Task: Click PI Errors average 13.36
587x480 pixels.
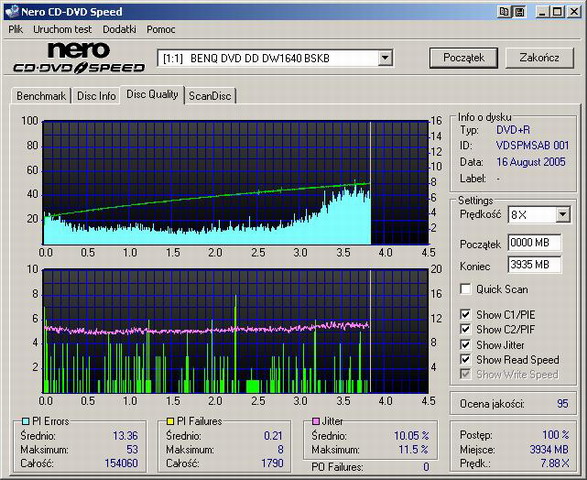Action: tap(125, 436)
